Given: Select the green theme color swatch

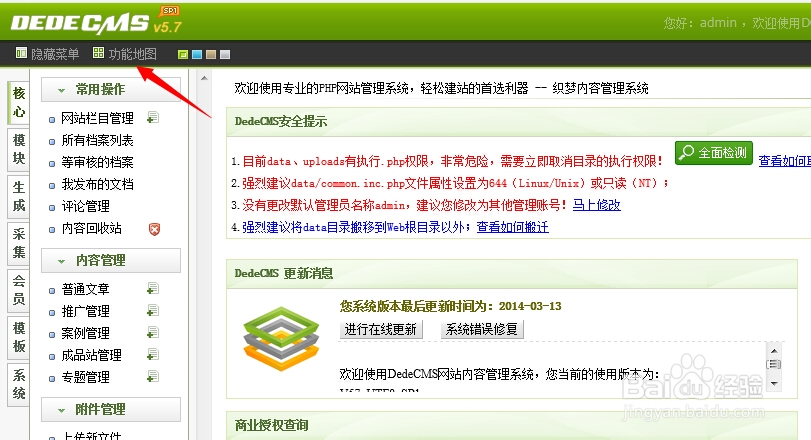Looking at the screenshot, I should pos(183,54).
